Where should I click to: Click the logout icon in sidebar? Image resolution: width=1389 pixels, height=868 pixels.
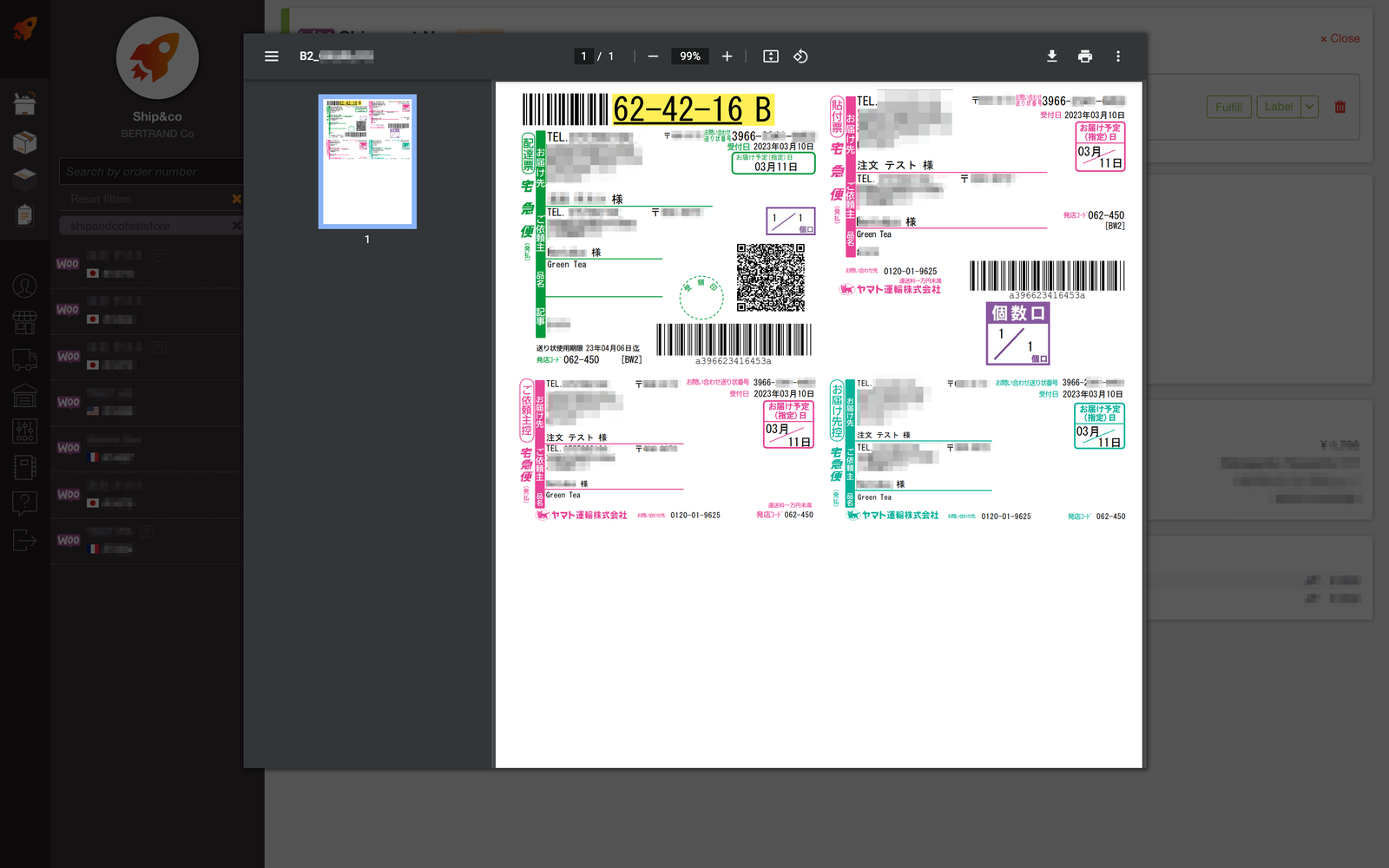pos(25,540)
